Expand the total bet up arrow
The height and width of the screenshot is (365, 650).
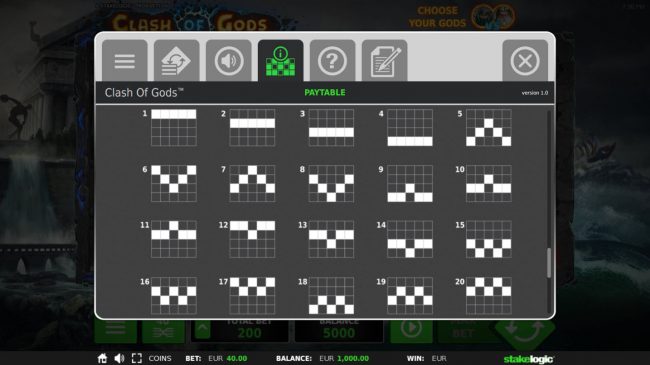202,330
